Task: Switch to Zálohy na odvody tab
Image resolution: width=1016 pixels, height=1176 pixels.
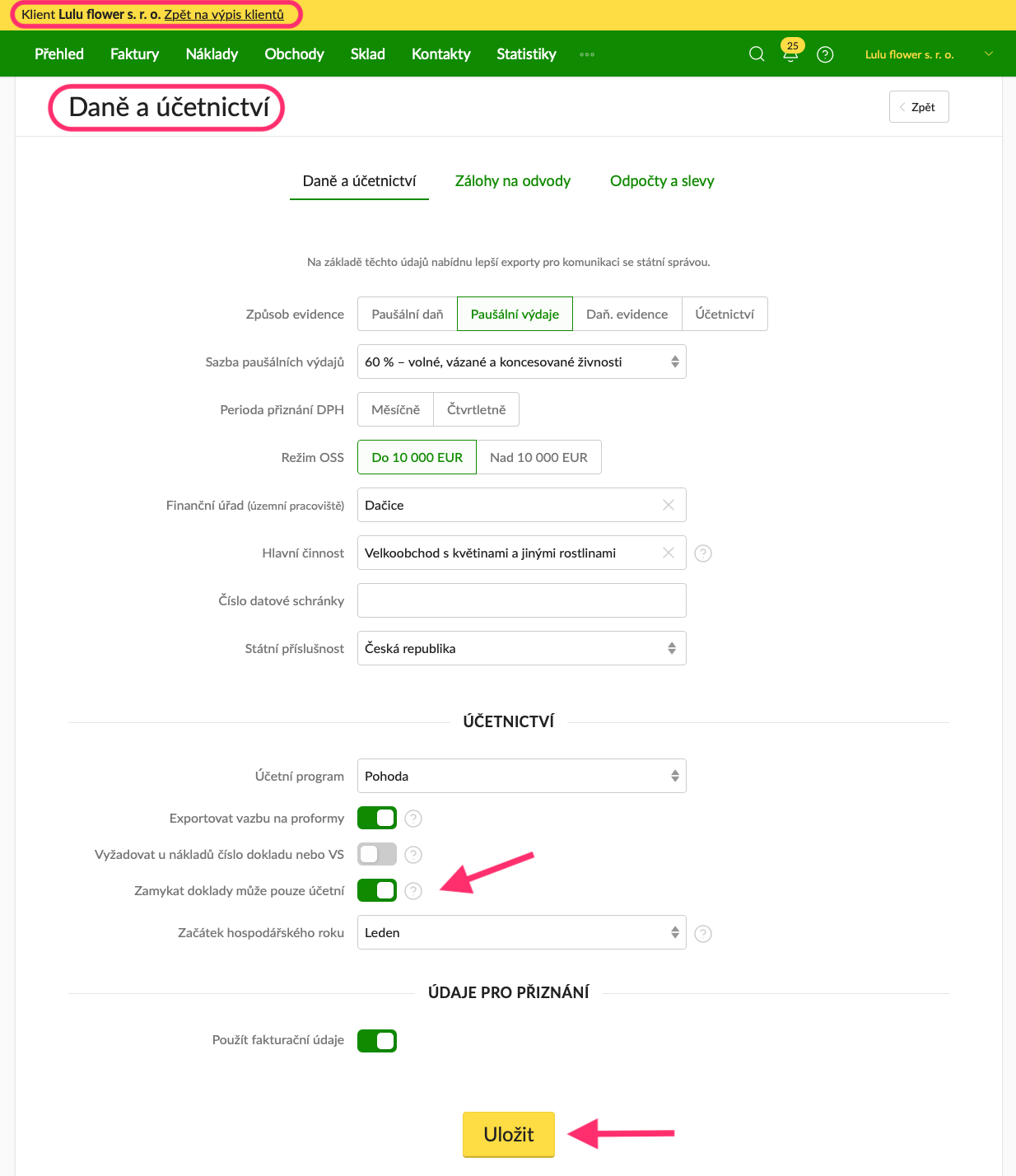Action: tap(512, 181)
